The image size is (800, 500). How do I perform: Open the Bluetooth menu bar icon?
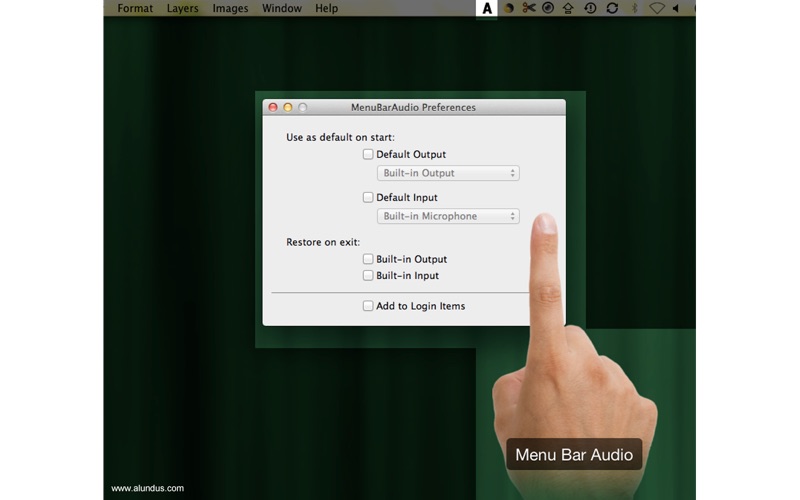point(635,8)
